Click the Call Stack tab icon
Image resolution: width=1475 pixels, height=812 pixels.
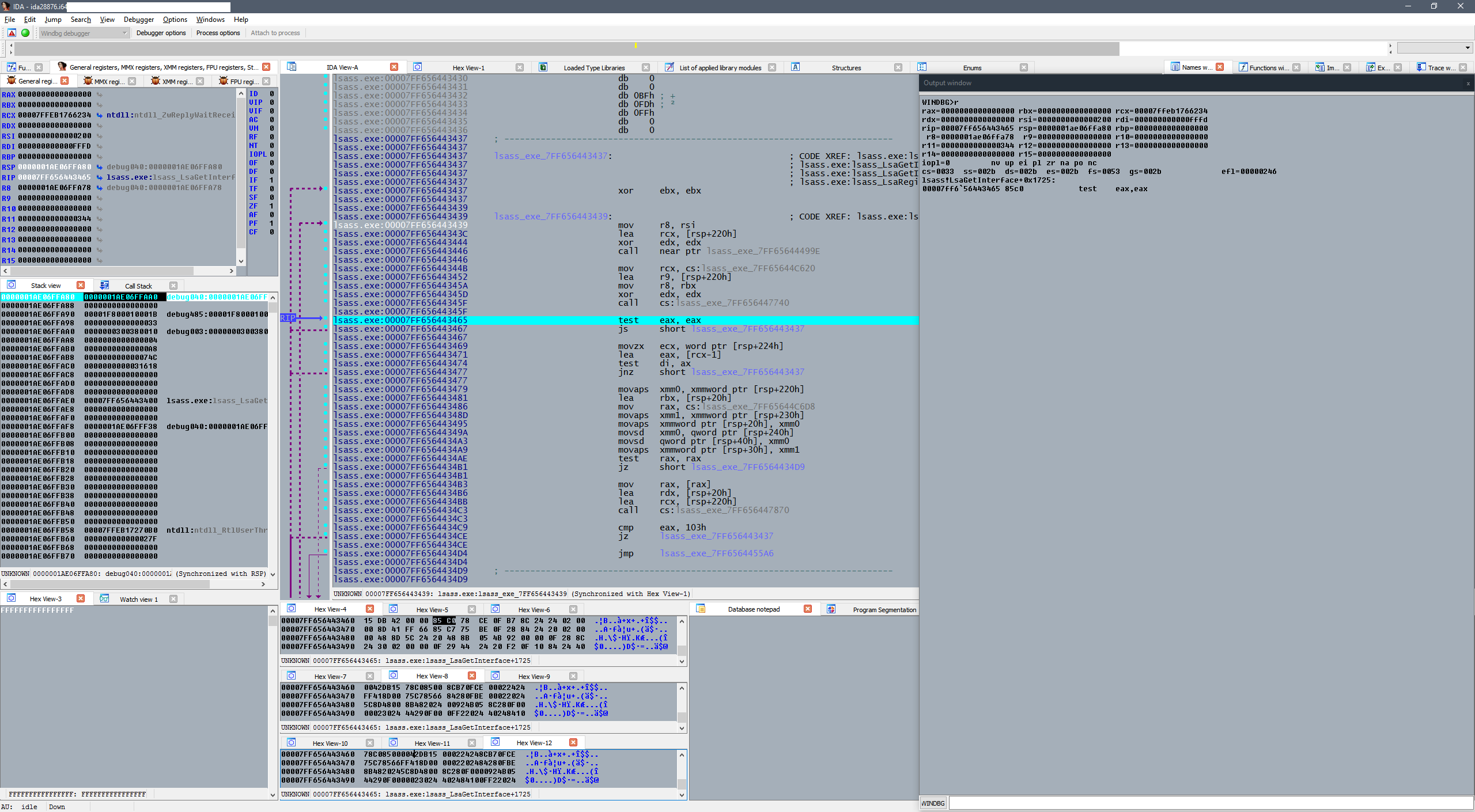tap(104, 286)
